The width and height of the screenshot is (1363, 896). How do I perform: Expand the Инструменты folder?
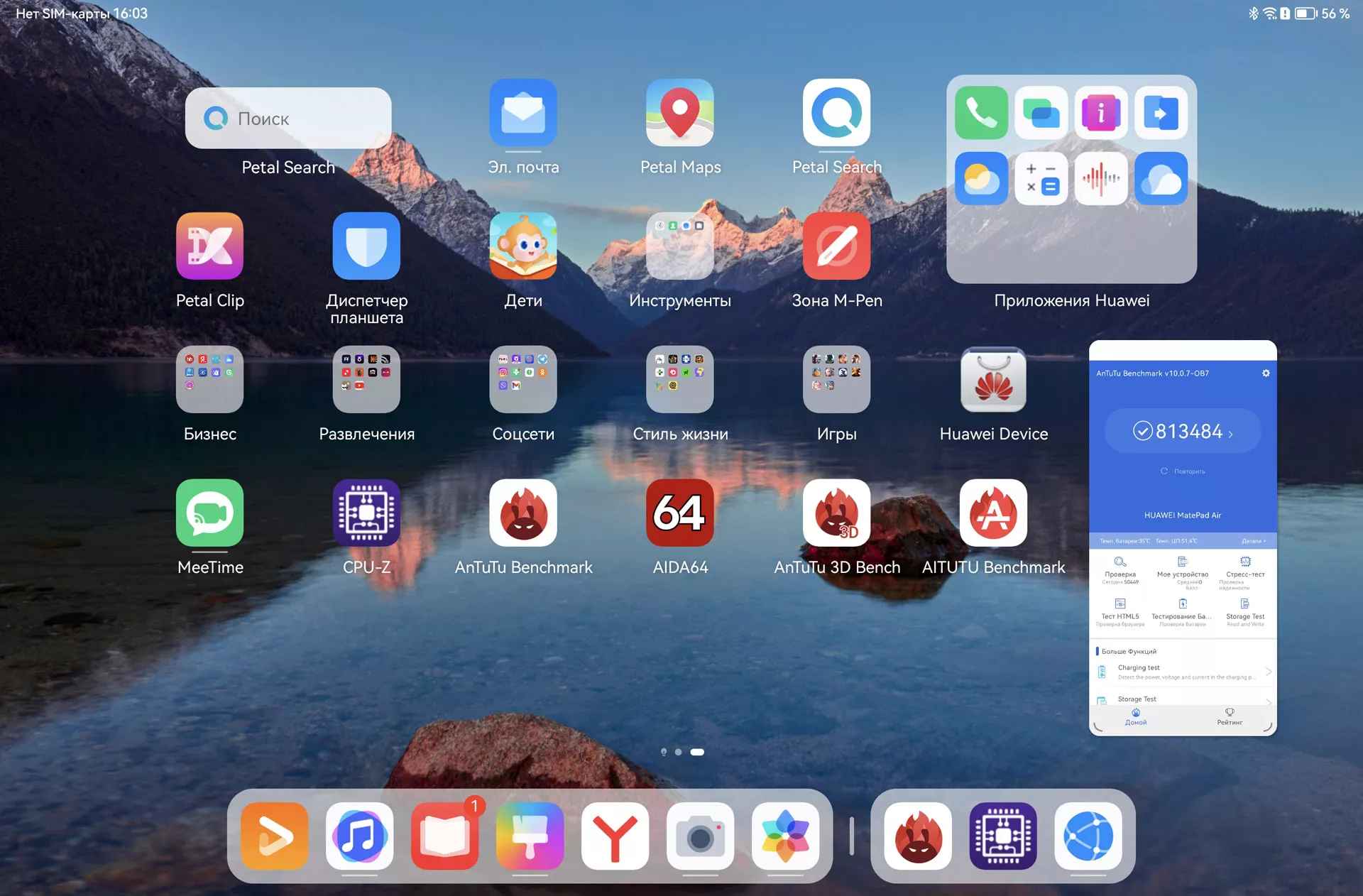pyautogui.click(x=680, y=246)
